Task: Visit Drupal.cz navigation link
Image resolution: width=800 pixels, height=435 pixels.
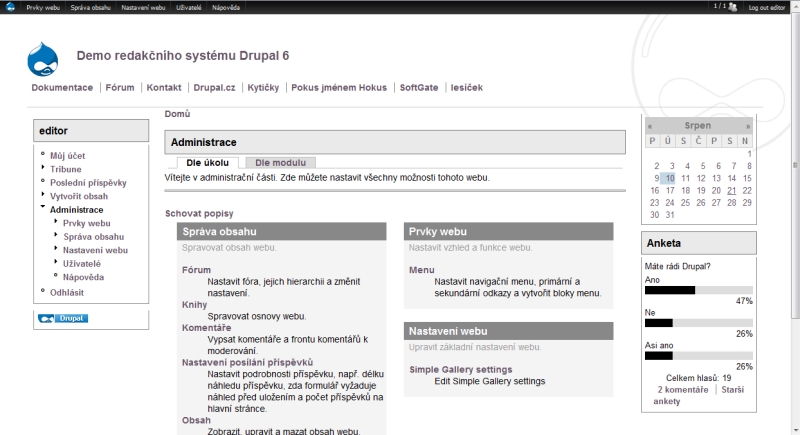Action: tap(214, 87)
